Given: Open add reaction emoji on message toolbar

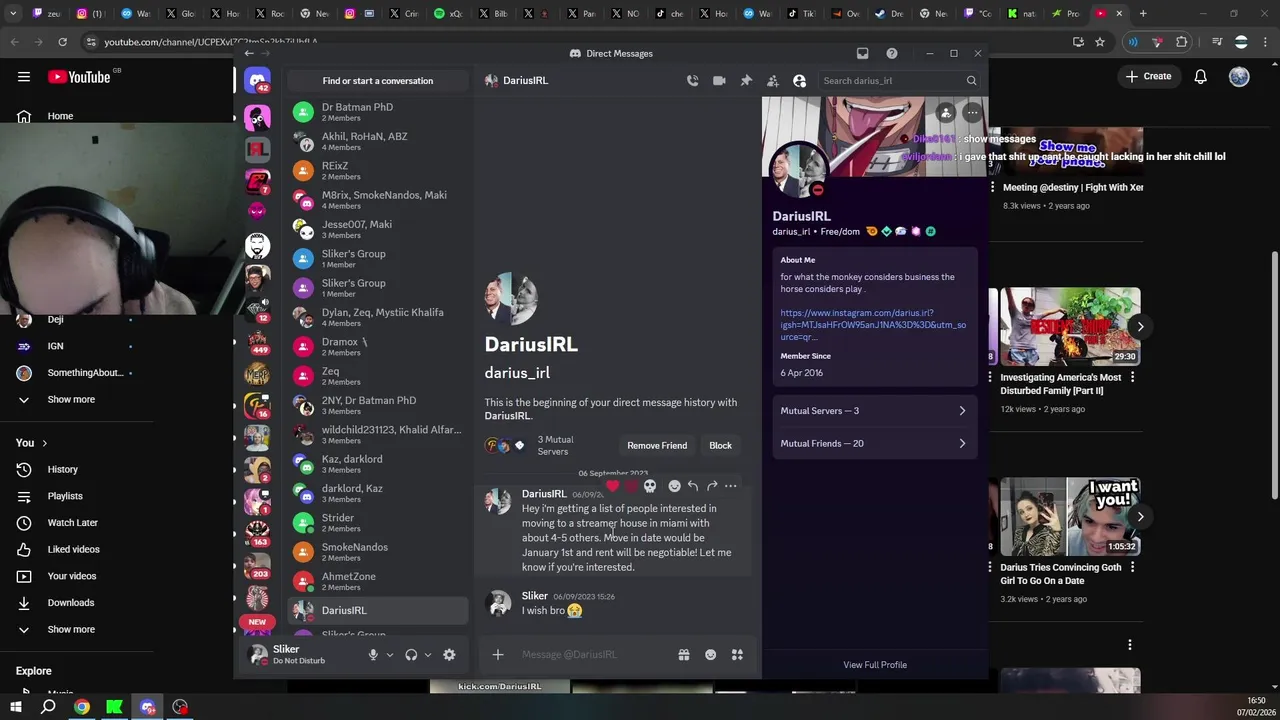Looking at the screenshot, I should tap(674, 486).
